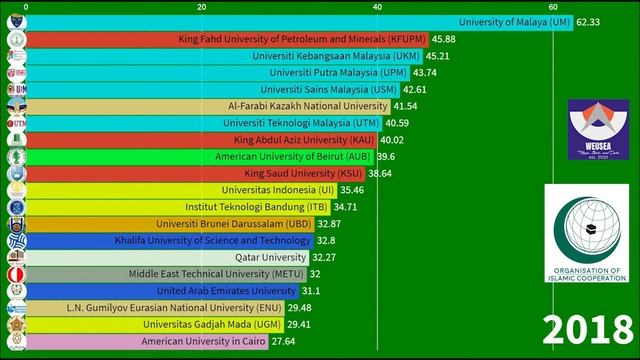Click the Universitas Gadjah Mada (UGM) label
640x360 pixels.
[212, 324]
